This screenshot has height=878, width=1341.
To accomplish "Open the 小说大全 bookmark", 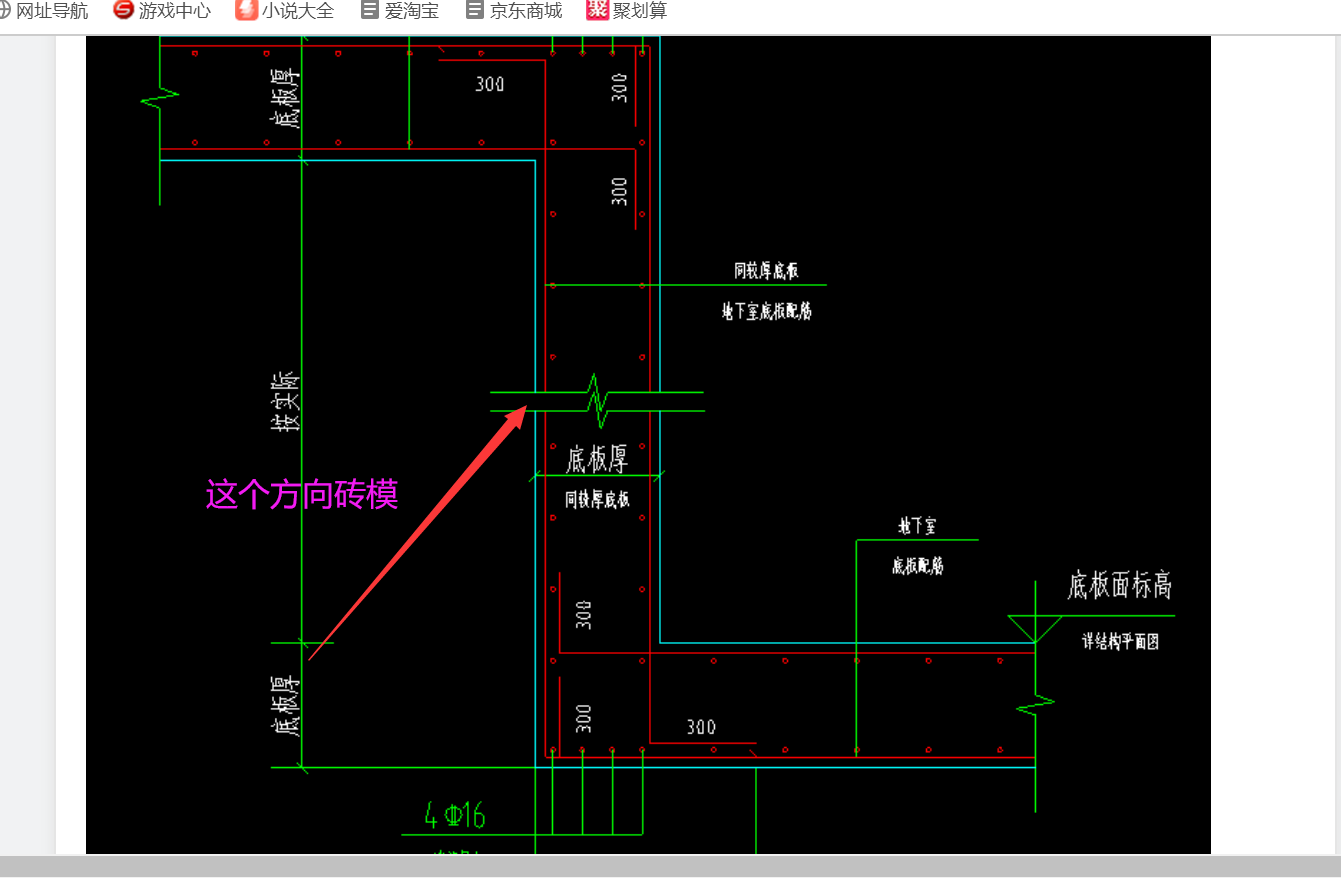I will (285, 11).
